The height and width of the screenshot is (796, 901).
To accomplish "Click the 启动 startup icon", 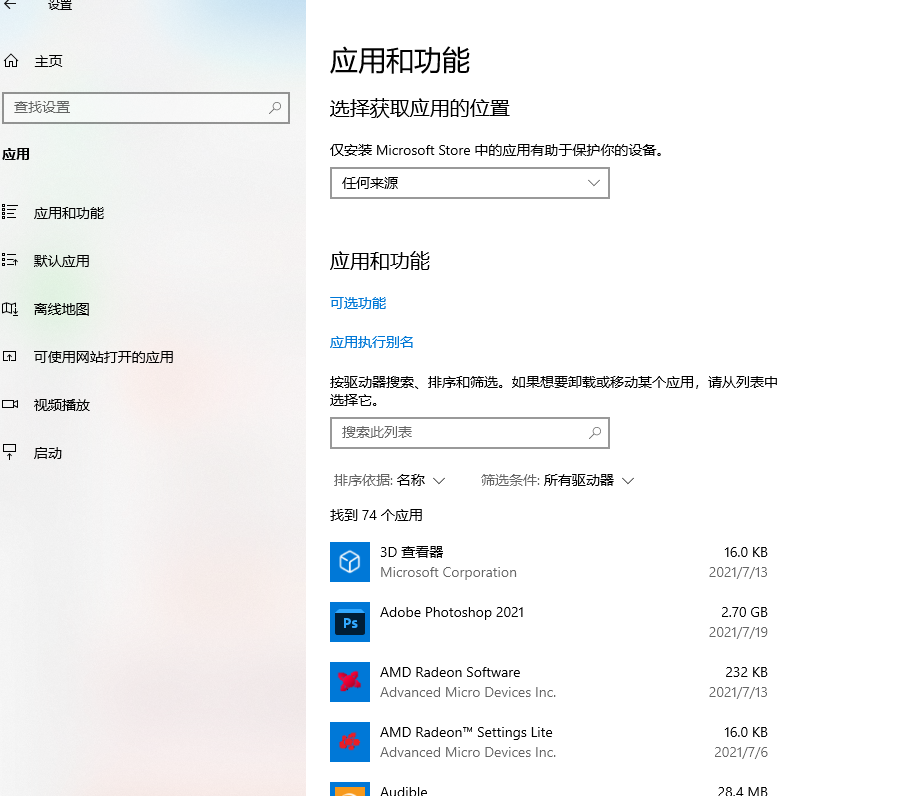I will pyautogui.click(x=10, y=452).
